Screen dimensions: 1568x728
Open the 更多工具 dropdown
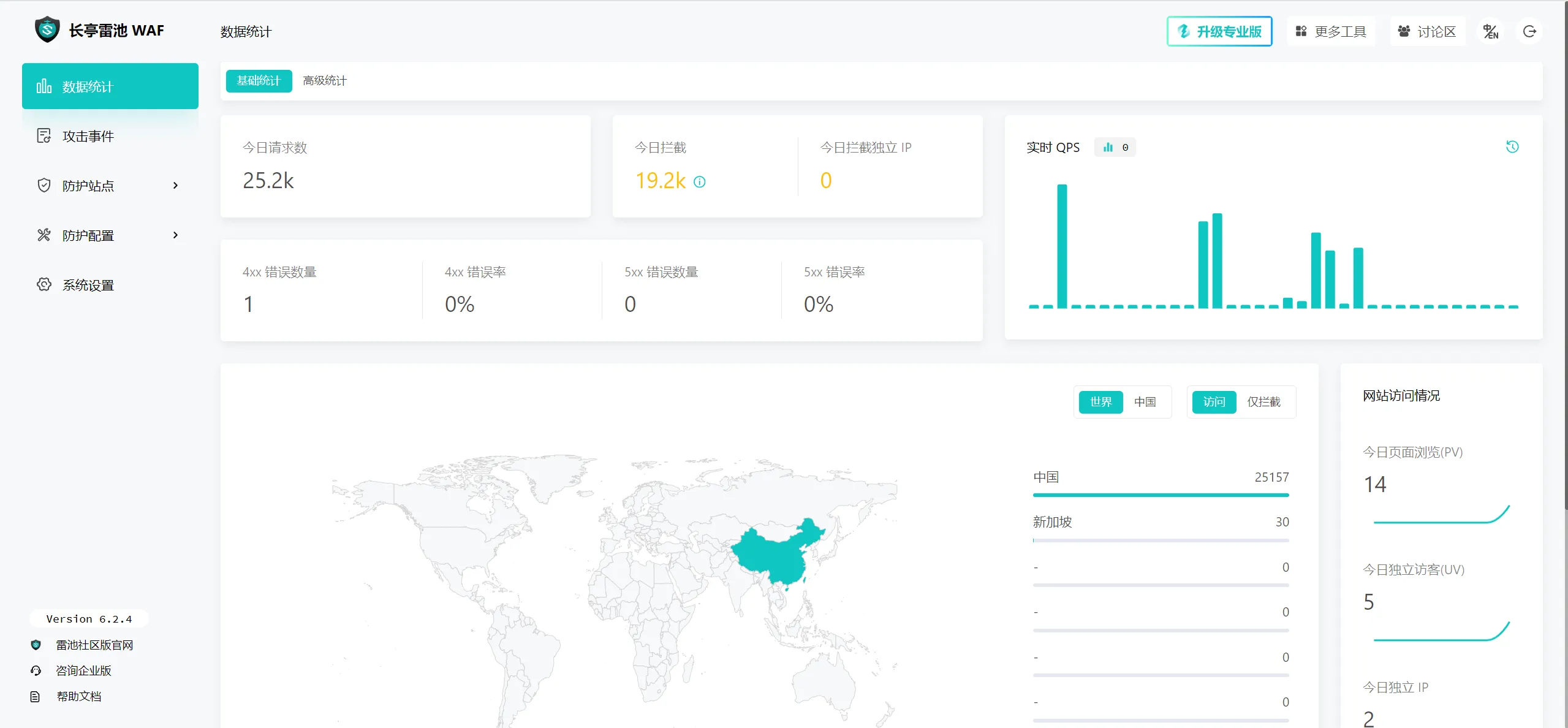pos(1331,31)
